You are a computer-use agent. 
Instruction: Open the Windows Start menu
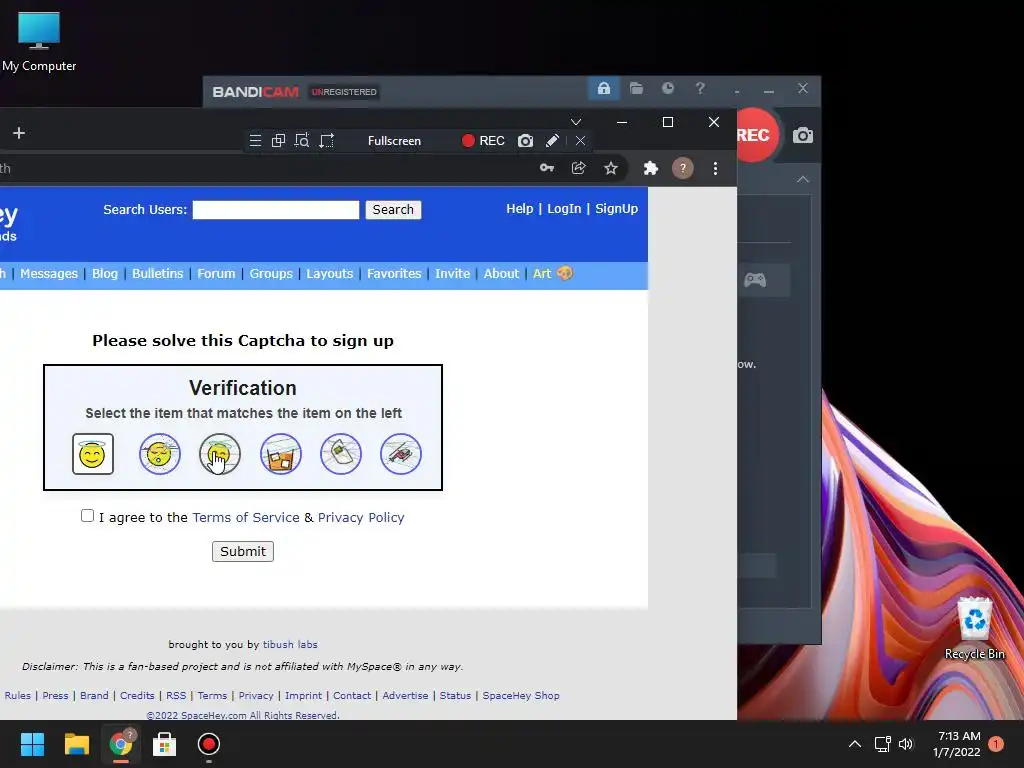(x=32, y=744)
